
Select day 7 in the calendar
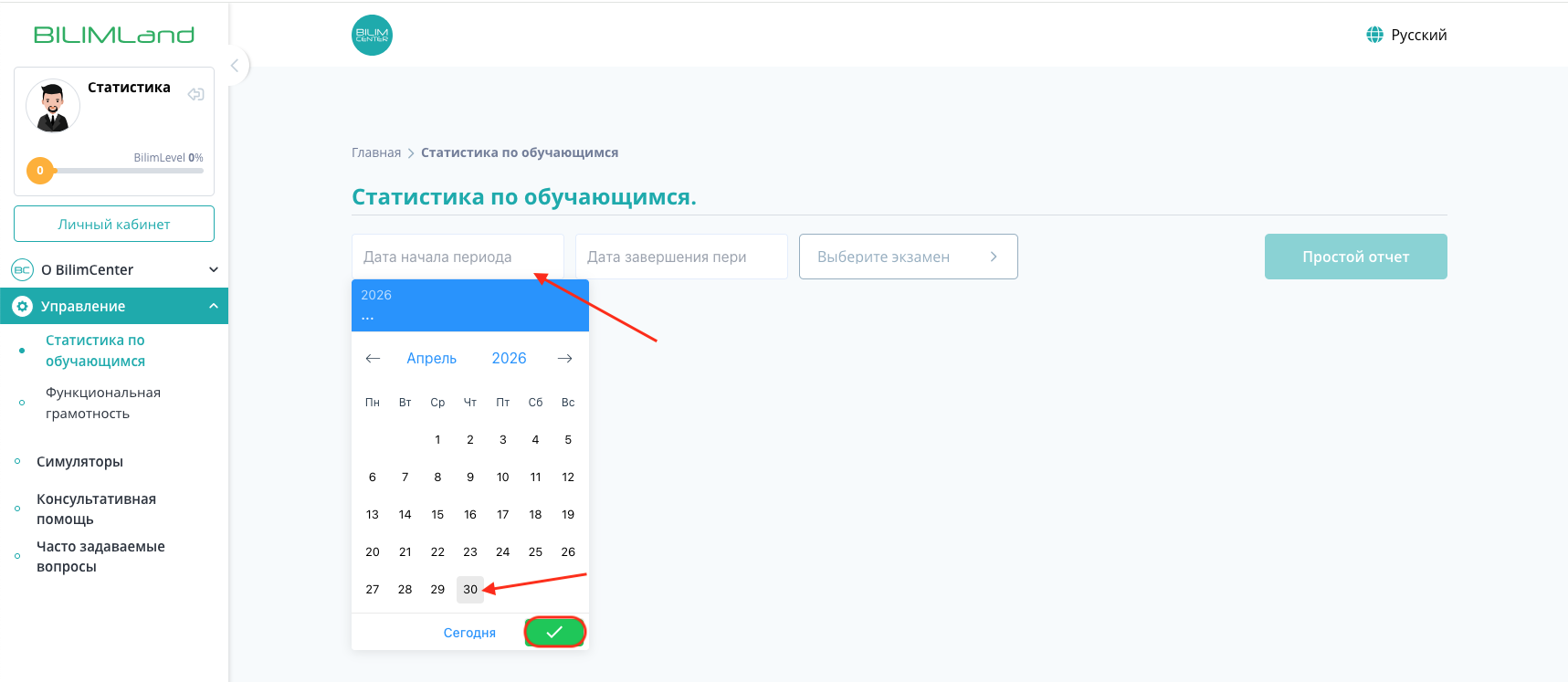tap(405, 477)
